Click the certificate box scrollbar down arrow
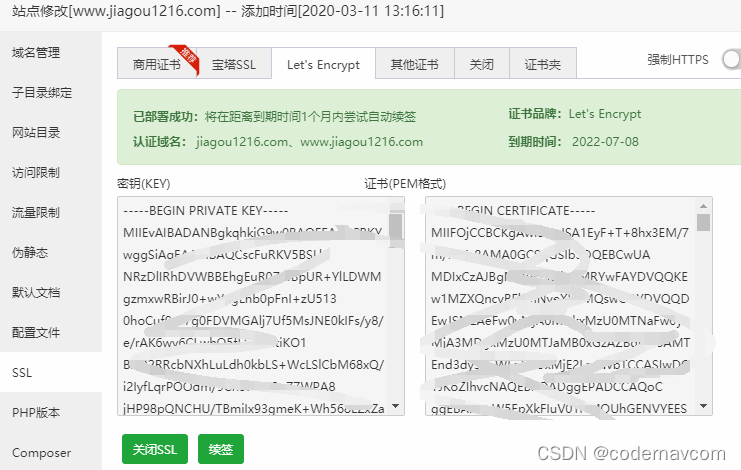 (x=703, y=406)
